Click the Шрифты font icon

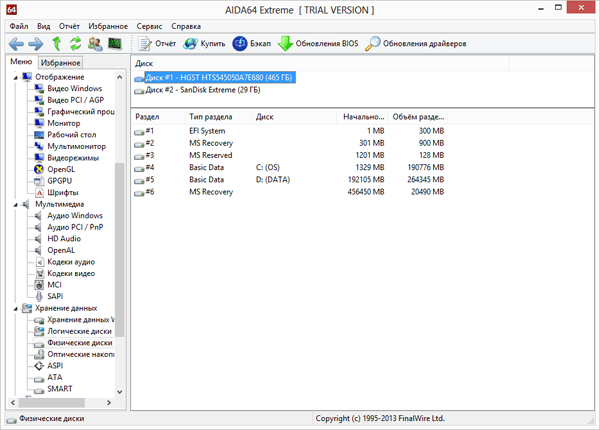[39, 192]
